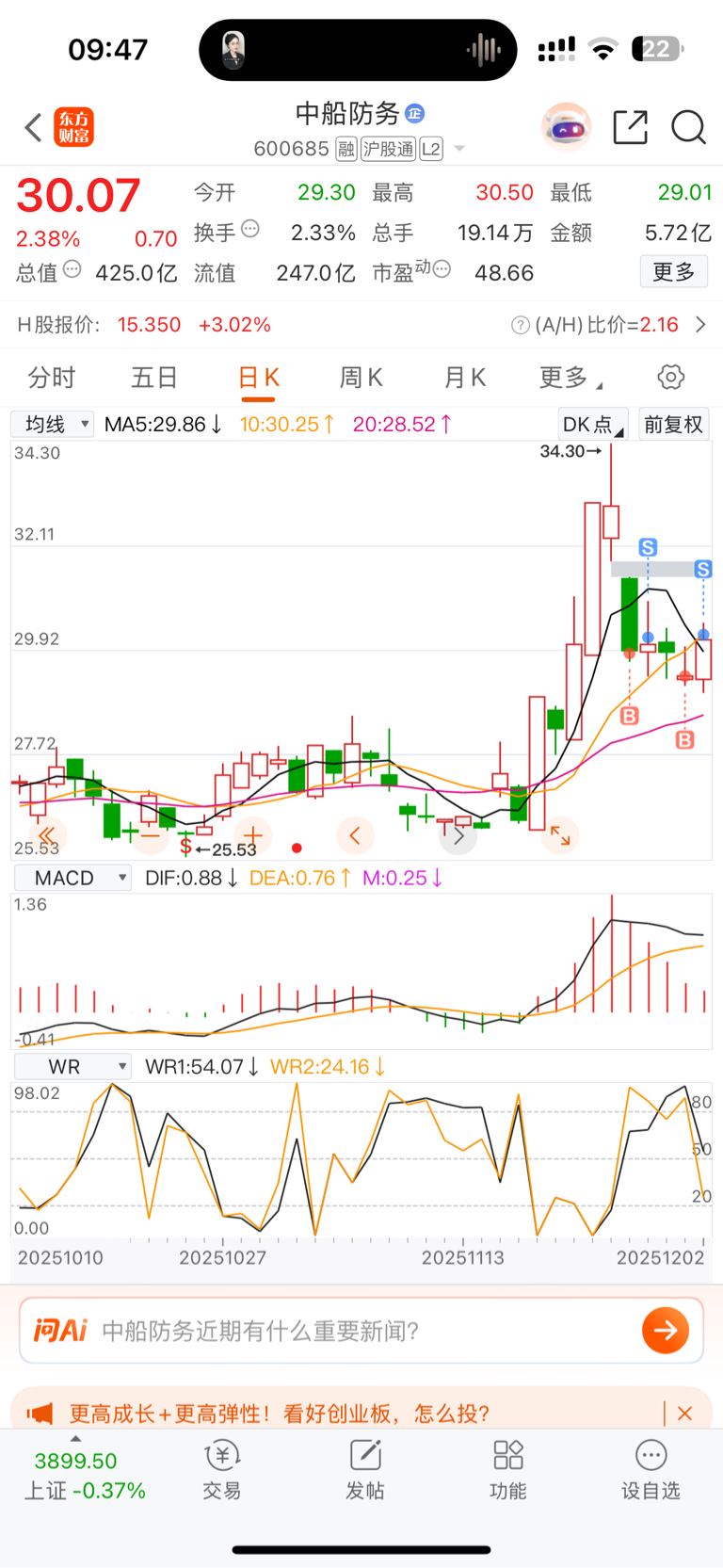
Task: Open the 东方财富 logo icon
Action: point(74,127)
